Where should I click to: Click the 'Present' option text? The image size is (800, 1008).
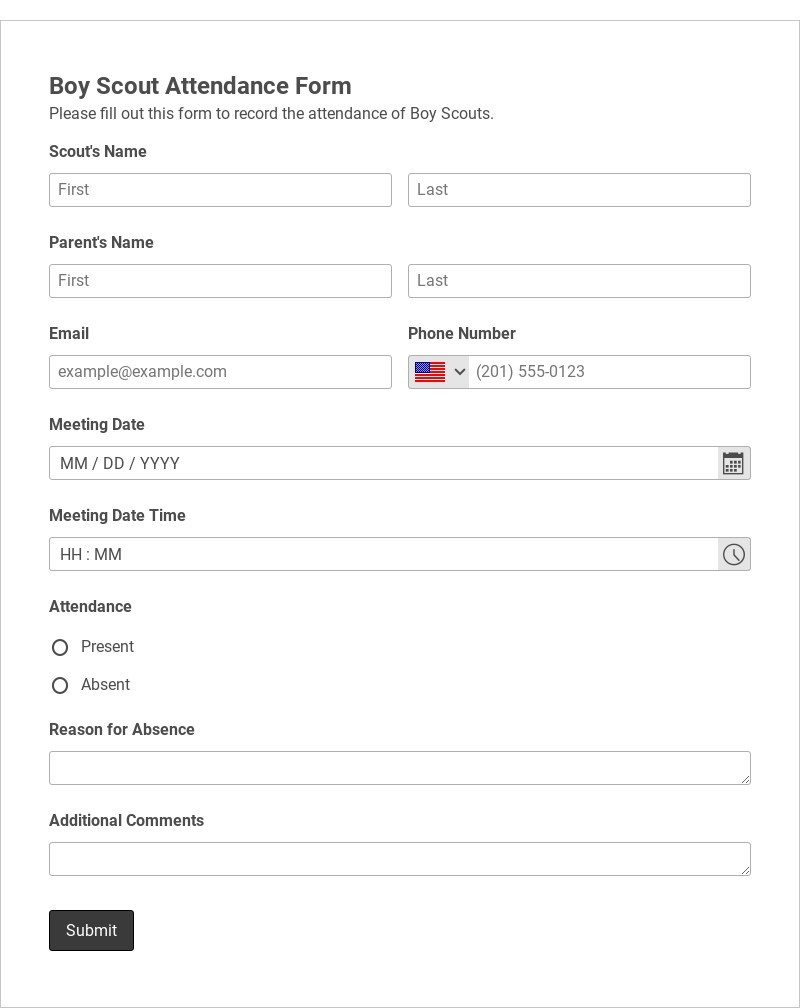click(107, 646)
